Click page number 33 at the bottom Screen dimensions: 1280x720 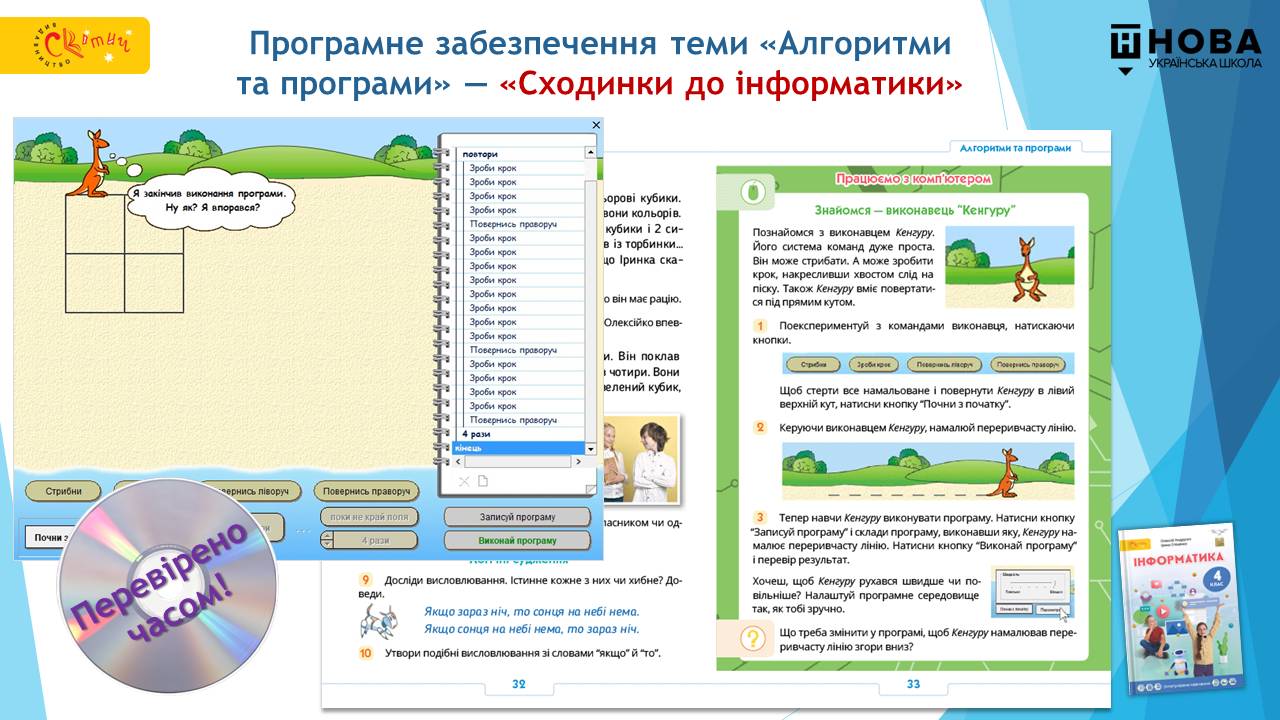click(x=912, y=685)
